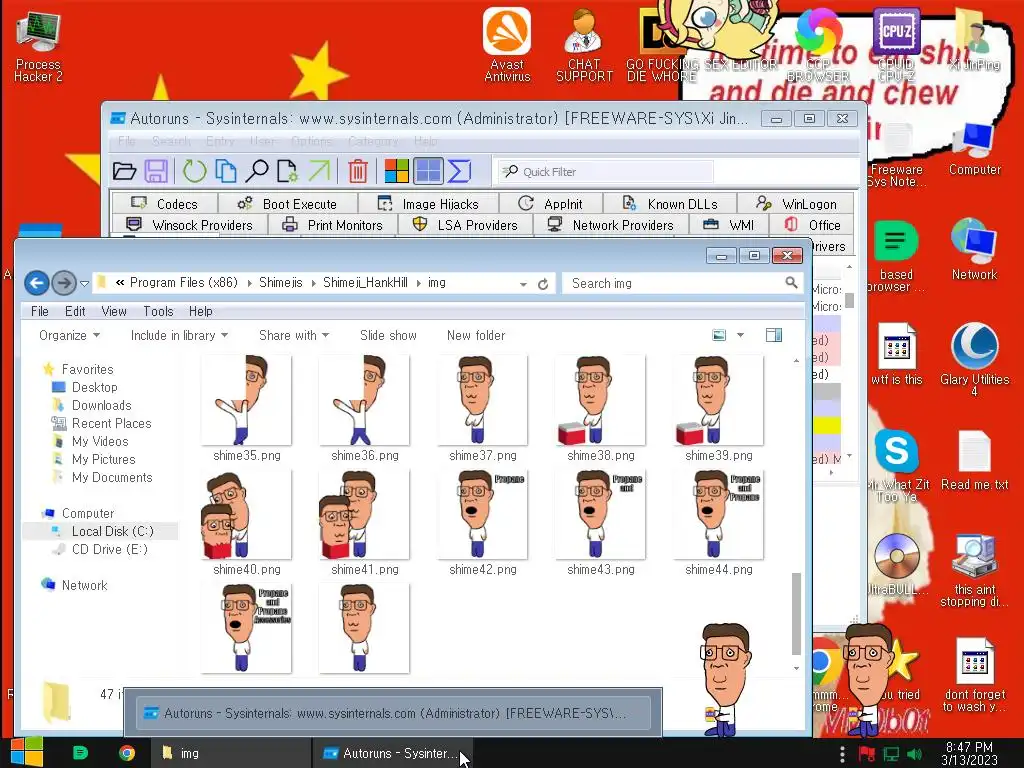Click the Quick Filter field in Autoruns
The height and width of the screenshot is (768, 1024).
click(605, 172)
